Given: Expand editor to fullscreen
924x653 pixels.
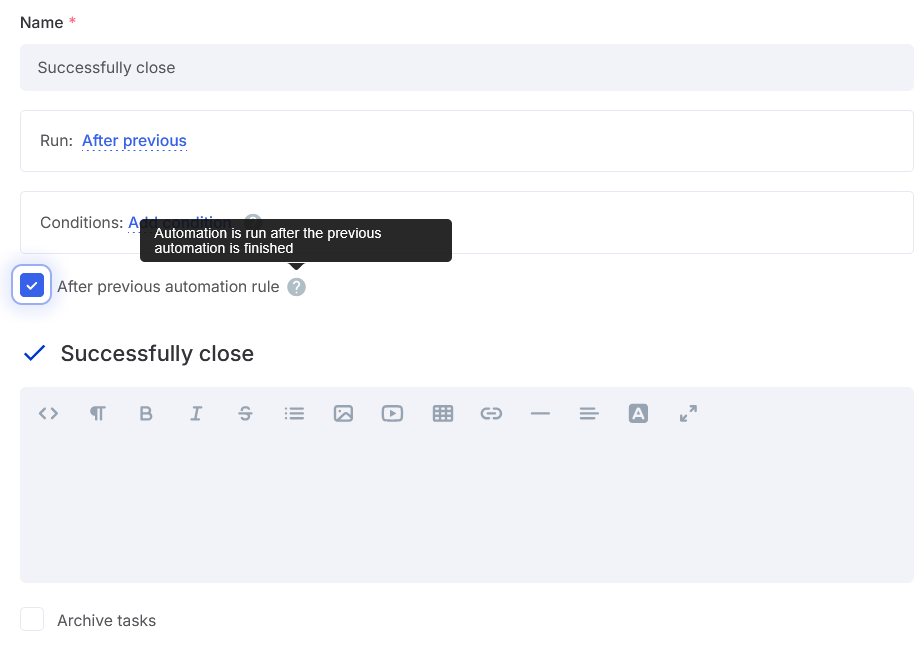Looking at the screenshot, I should click(688, 413).
